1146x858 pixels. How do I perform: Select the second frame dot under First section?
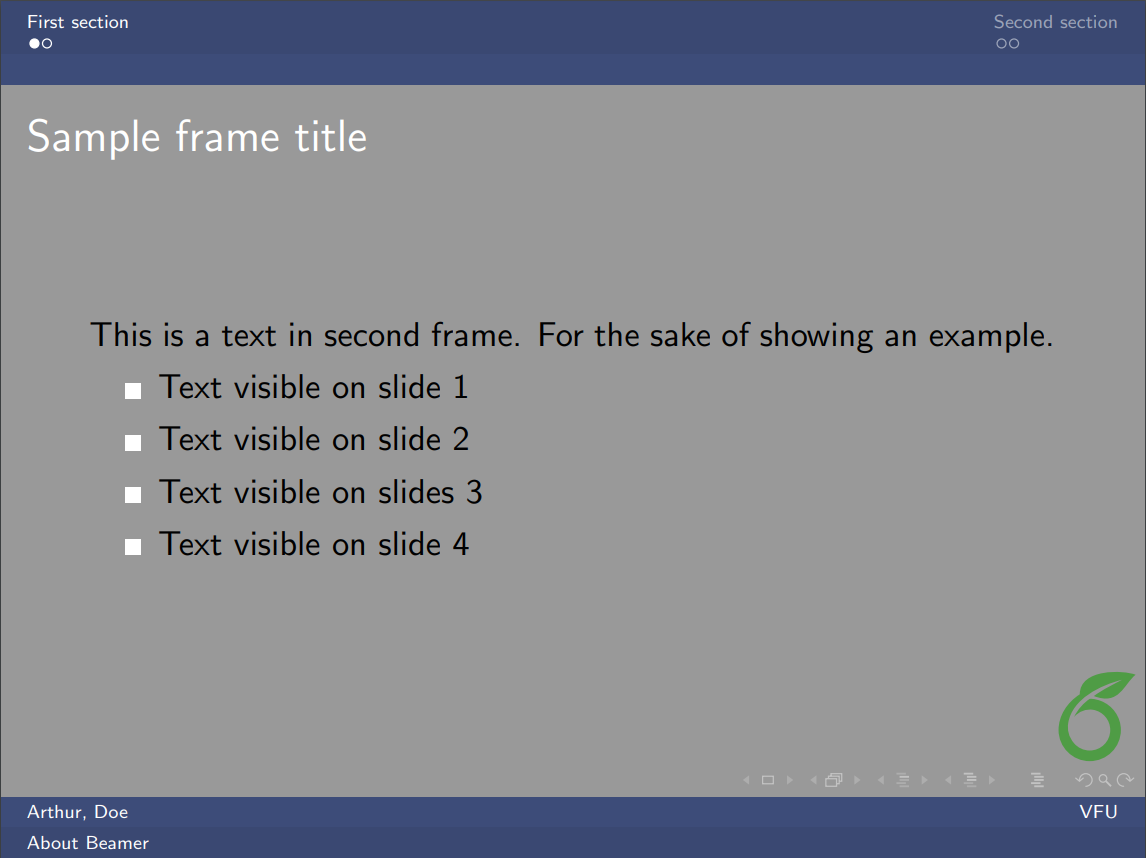[47, 44]
